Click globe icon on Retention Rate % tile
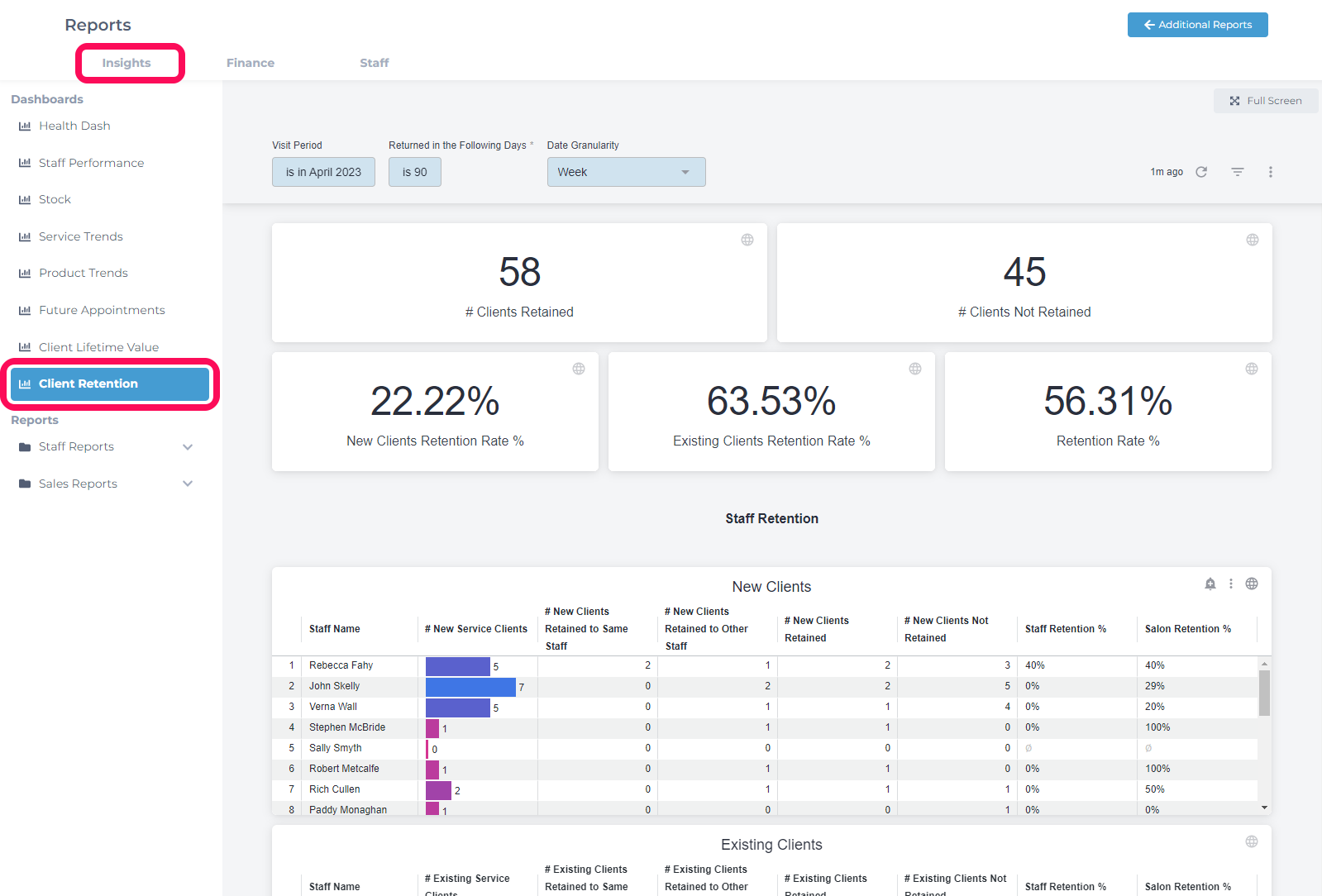 pyautogui.click(x=1251, y=369)
